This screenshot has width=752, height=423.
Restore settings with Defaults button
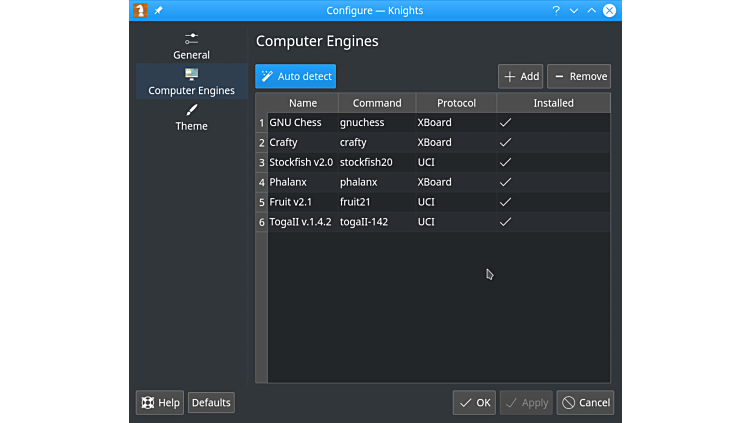211,402
